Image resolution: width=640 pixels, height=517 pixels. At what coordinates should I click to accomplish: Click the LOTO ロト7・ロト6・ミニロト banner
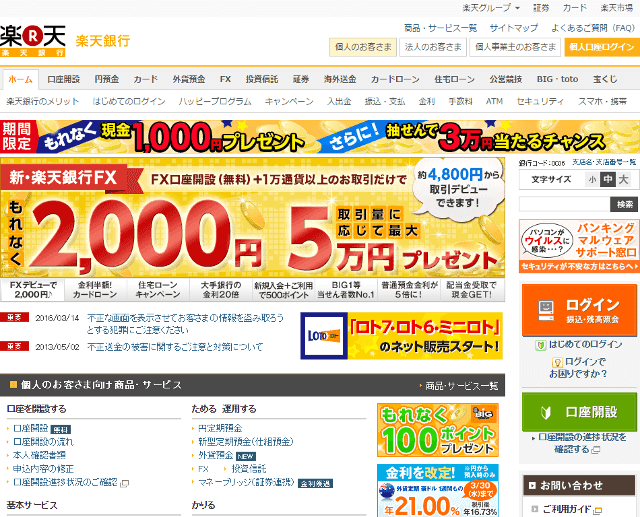point(402,336)
